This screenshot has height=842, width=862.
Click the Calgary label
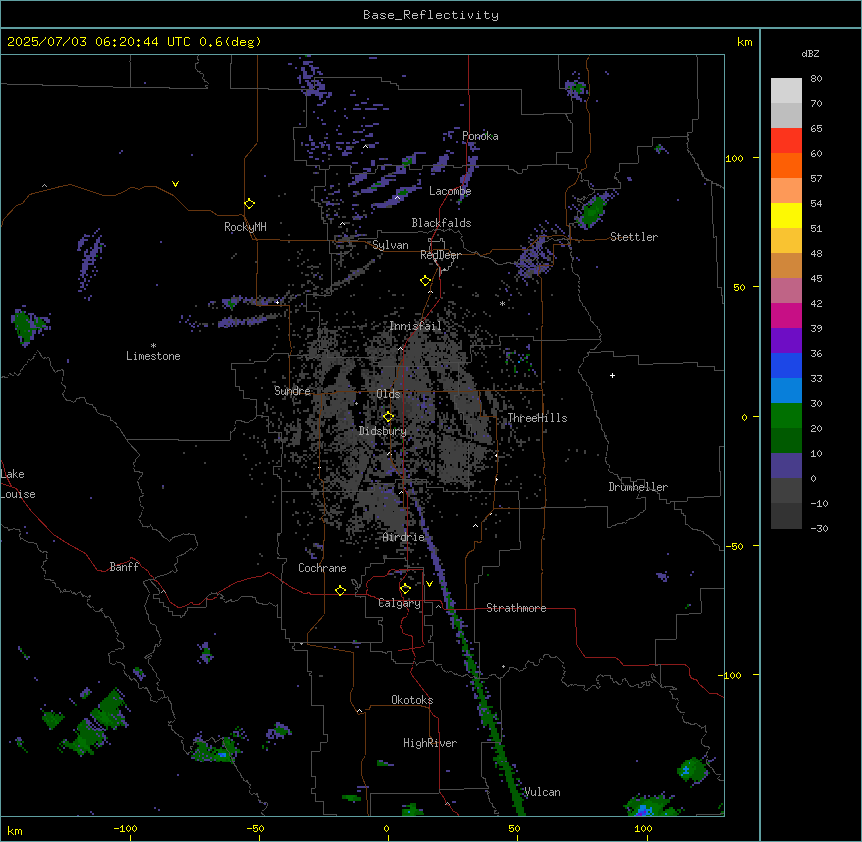point(399,603)
